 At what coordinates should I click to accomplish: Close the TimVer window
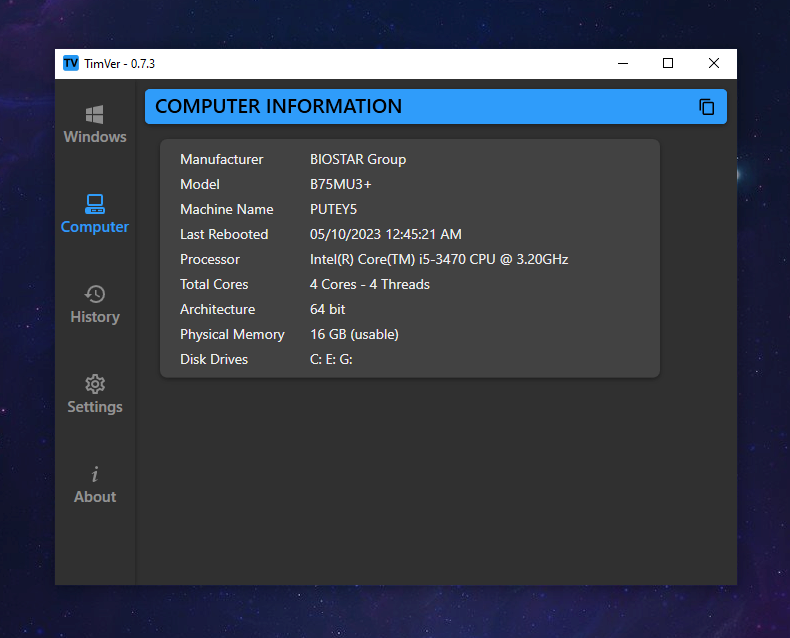coord(714,63)
